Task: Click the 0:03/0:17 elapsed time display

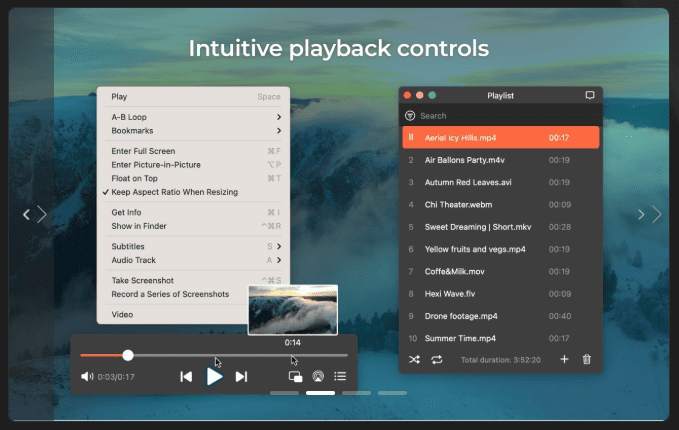Action: click(116, 377)
